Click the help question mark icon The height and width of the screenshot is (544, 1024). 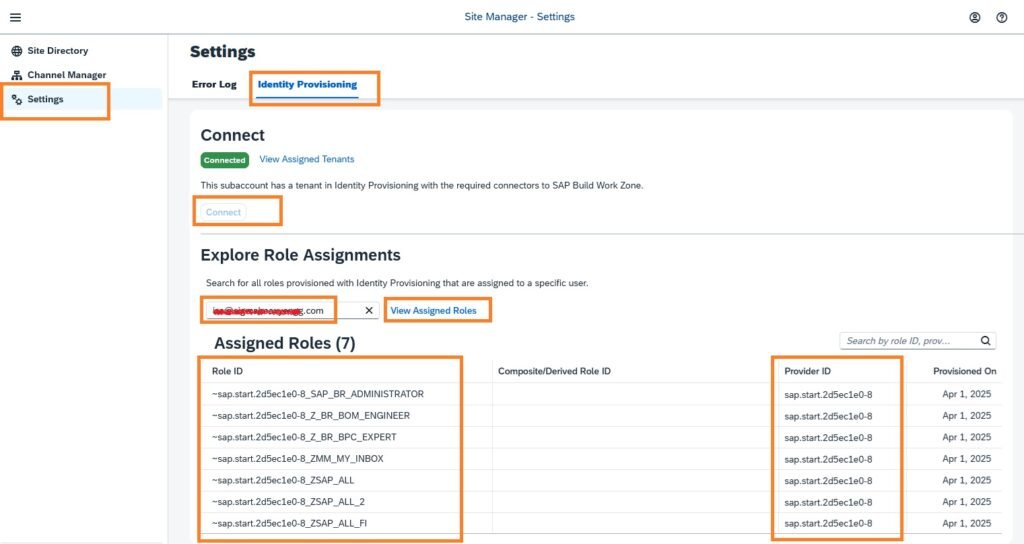(1001, 17)
